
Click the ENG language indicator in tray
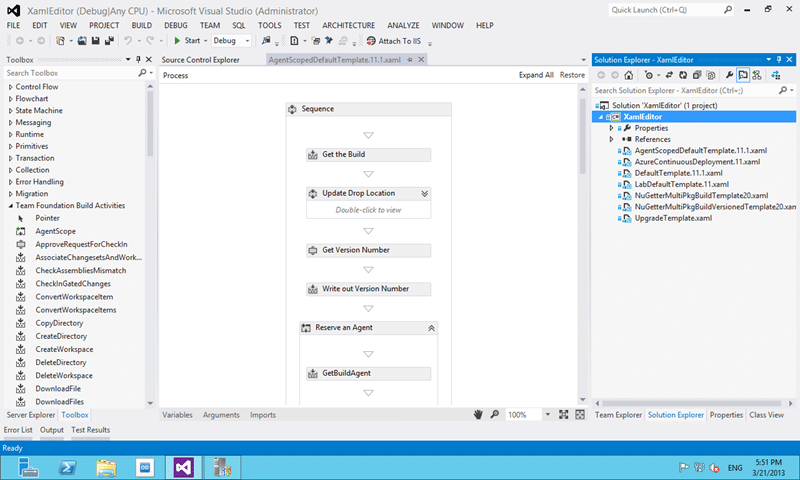(735, 468)
